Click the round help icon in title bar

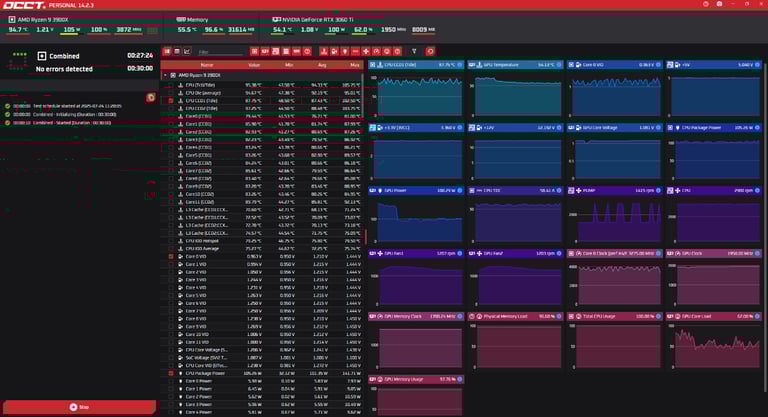706,4
